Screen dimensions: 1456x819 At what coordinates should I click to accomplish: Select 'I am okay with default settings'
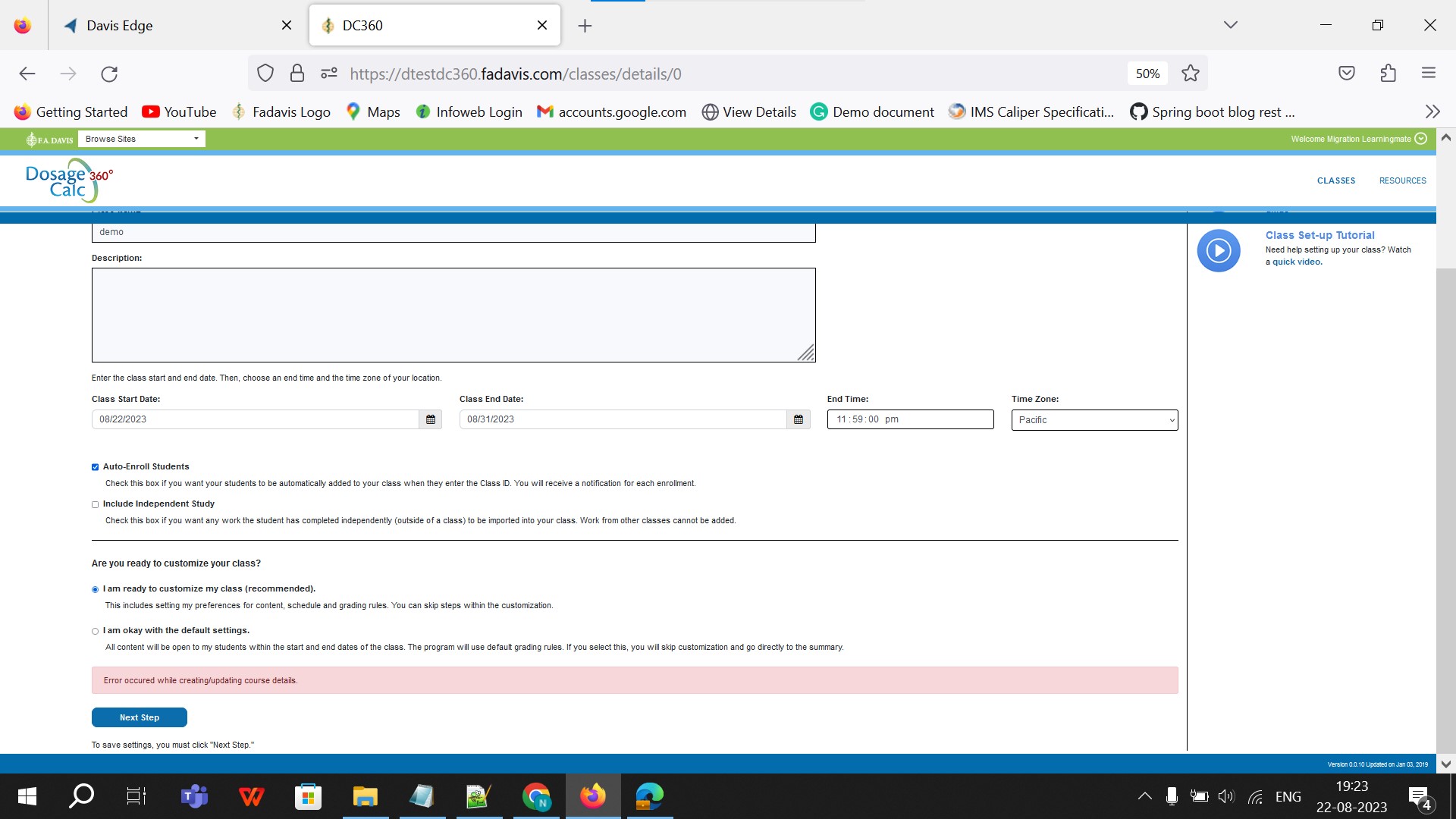pos(96,631)
